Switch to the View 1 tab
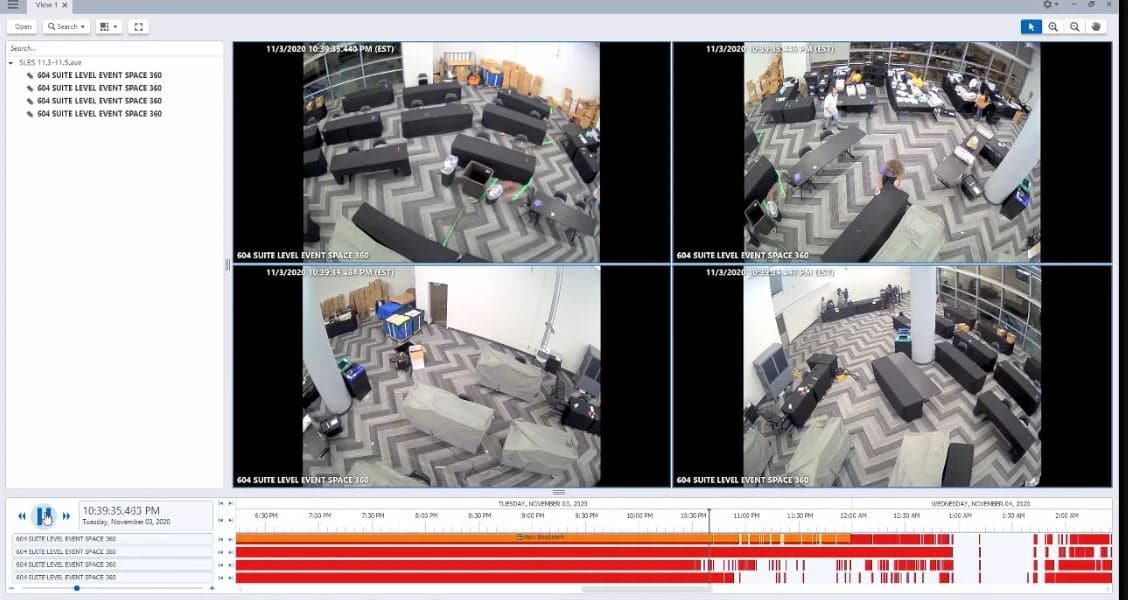This screenshot has width=1128, height=600. (x=44, y=5)
